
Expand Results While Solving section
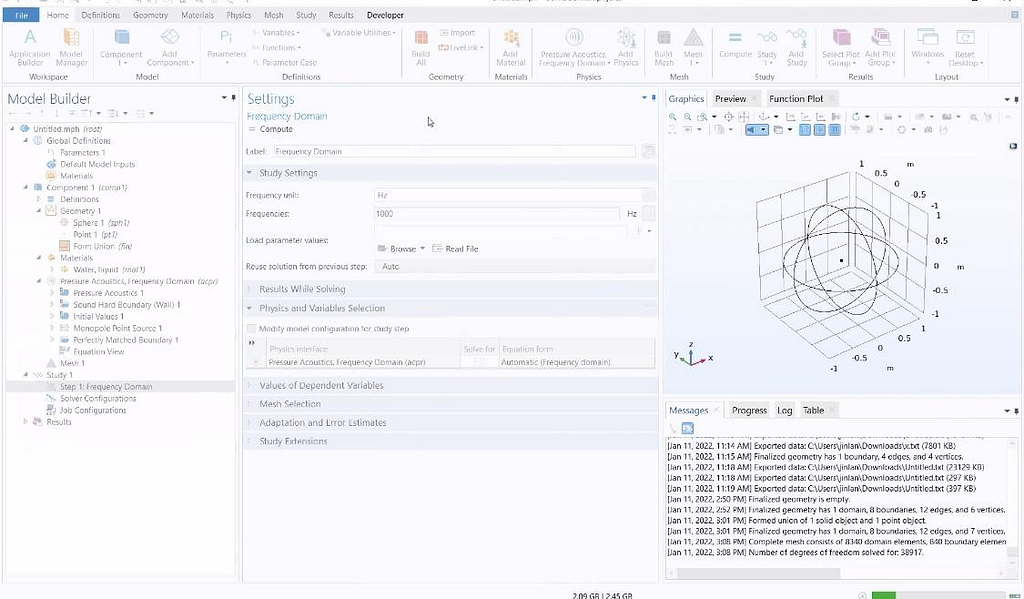click(x=249, y=289)
